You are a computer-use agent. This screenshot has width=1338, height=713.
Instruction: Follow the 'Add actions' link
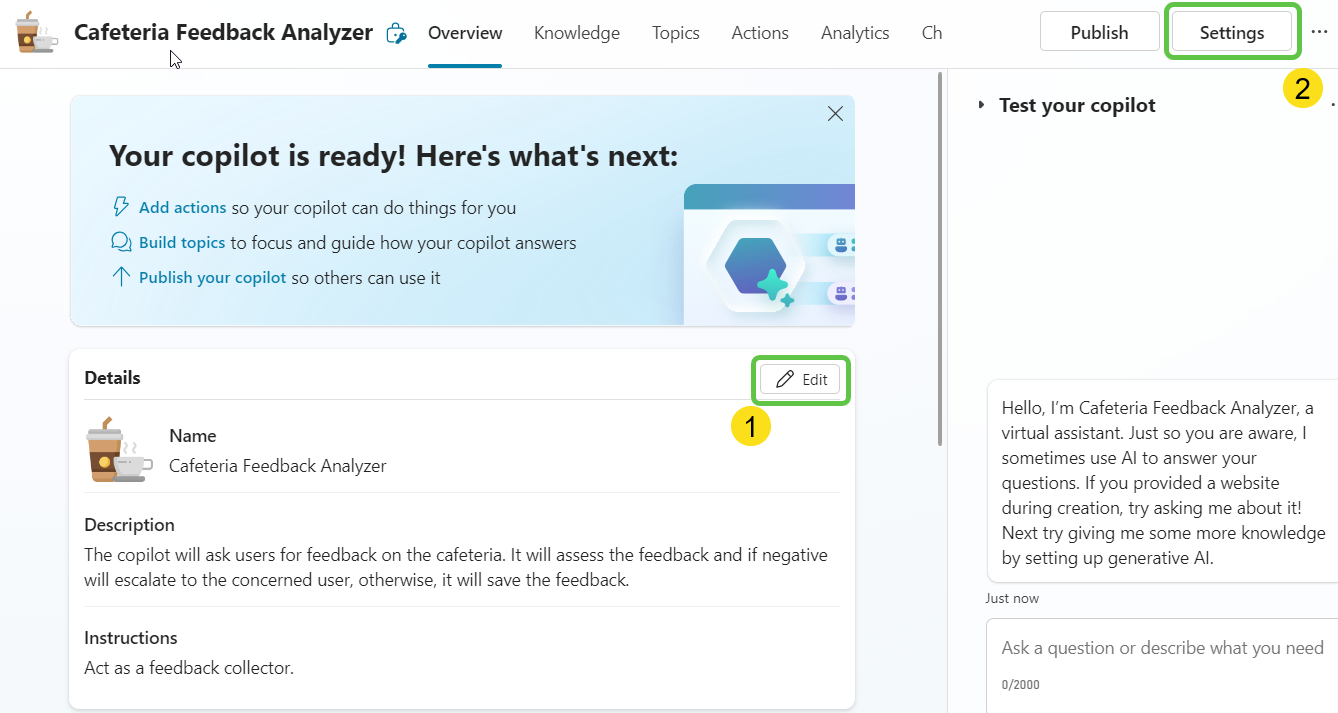tap(182, 208)
